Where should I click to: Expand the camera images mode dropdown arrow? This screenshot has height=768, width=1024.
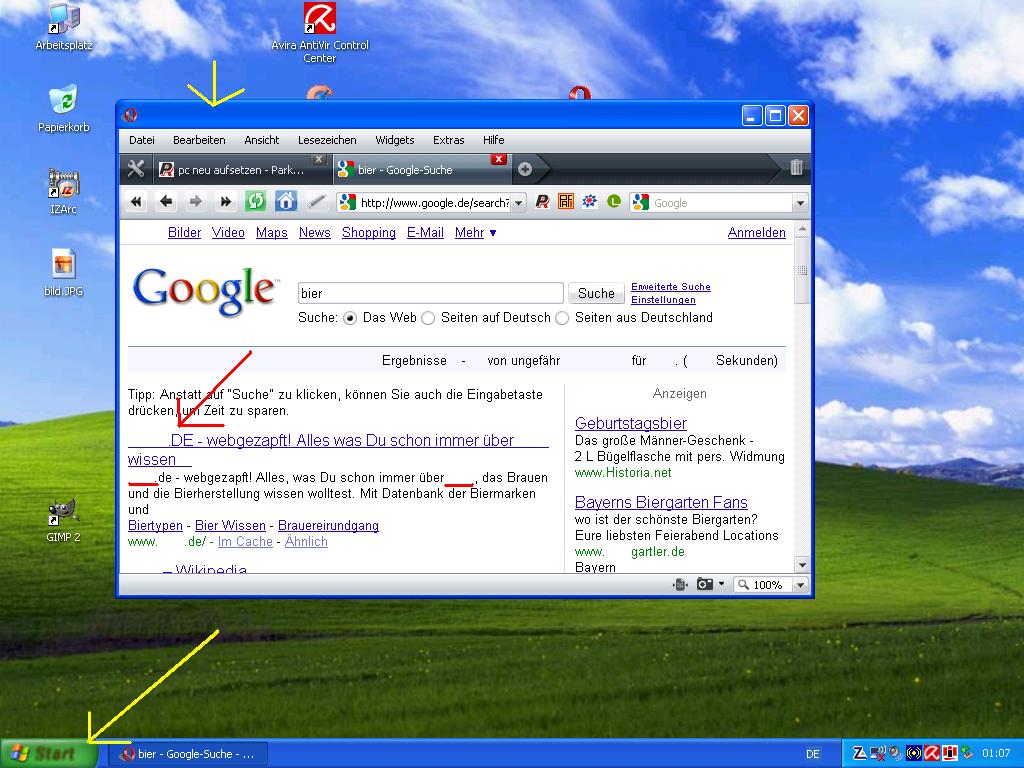(x=721, y=584)
